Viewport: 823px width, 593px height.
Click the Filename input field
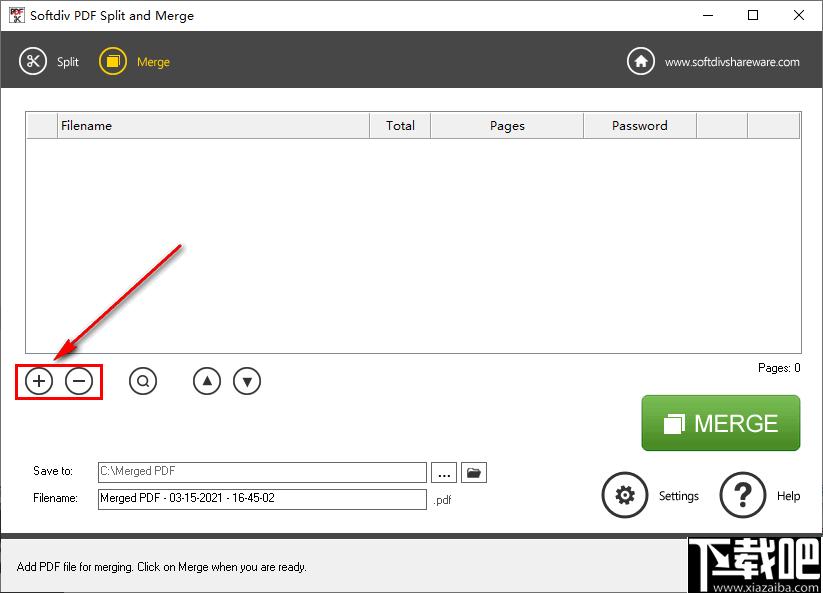262,499
